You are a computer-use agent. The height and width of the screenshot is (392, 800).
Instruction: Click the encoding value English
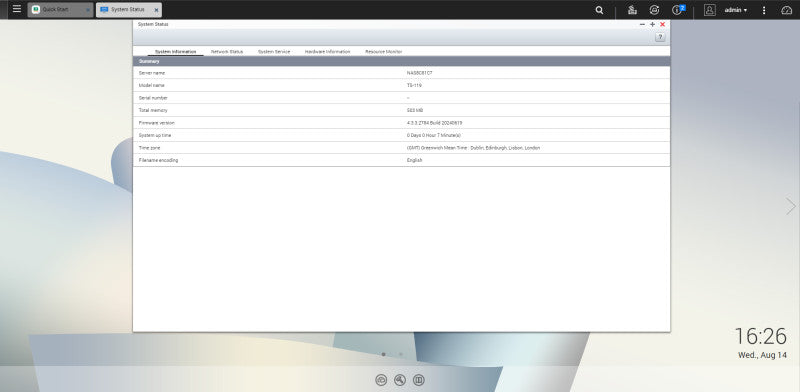tap(414, 160)
